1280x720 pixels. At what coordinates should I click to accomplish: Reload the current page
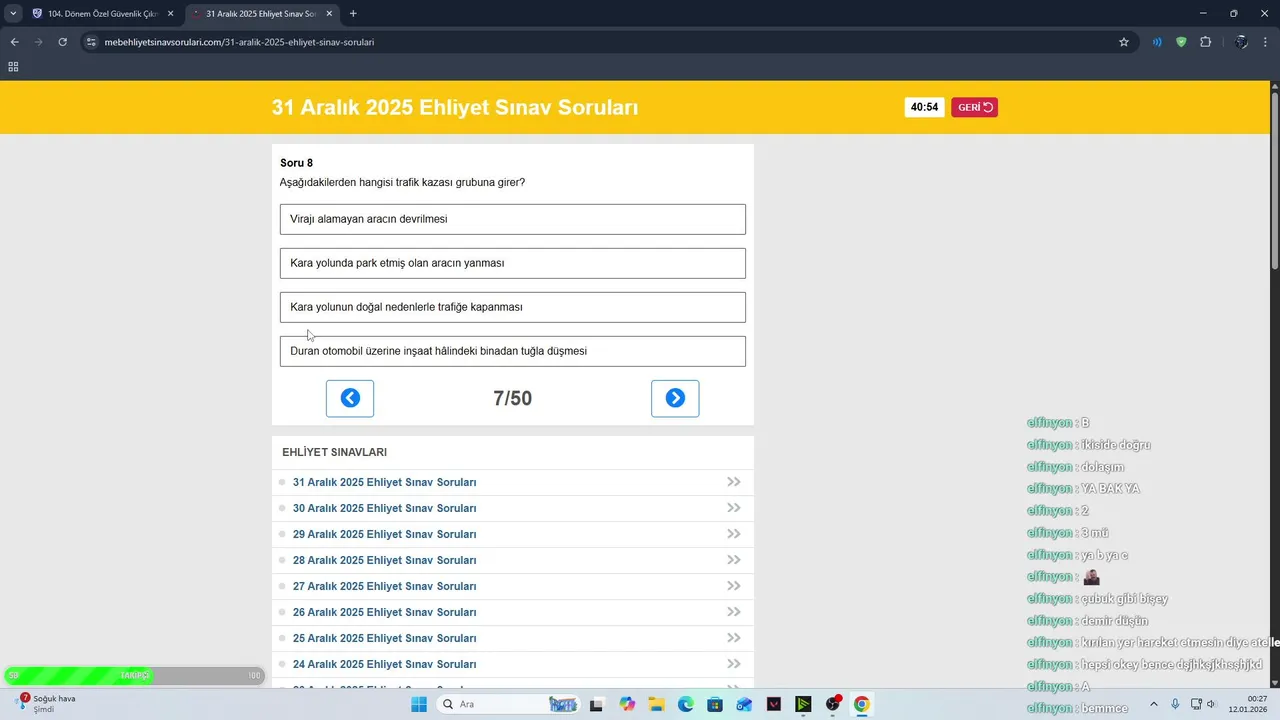tap(62, 42)
